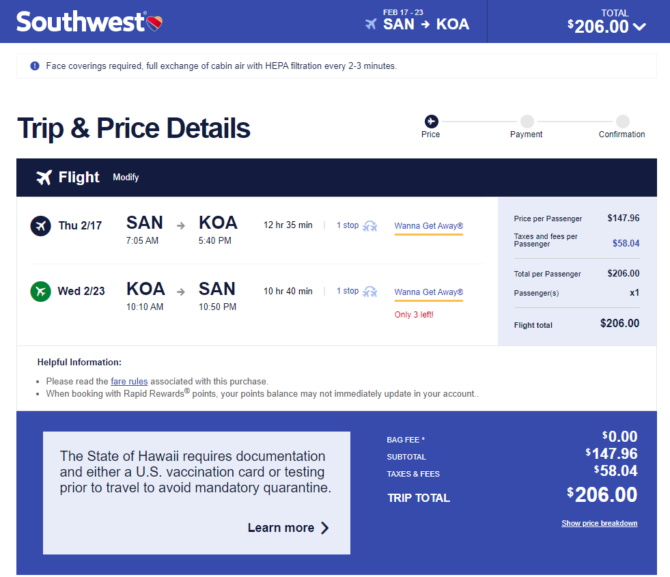Expand the $206.00 total dropdown chevron
This screenshot has width=670, height=577.
tap(640, 27)
